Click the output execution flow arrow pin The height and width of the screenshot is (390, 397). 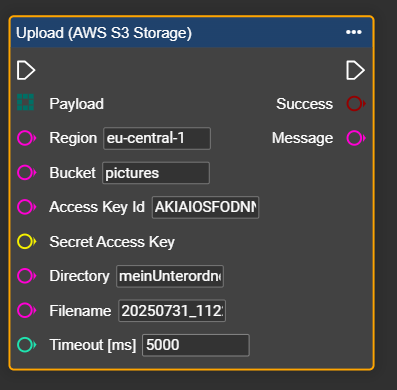tap(355, 70)
